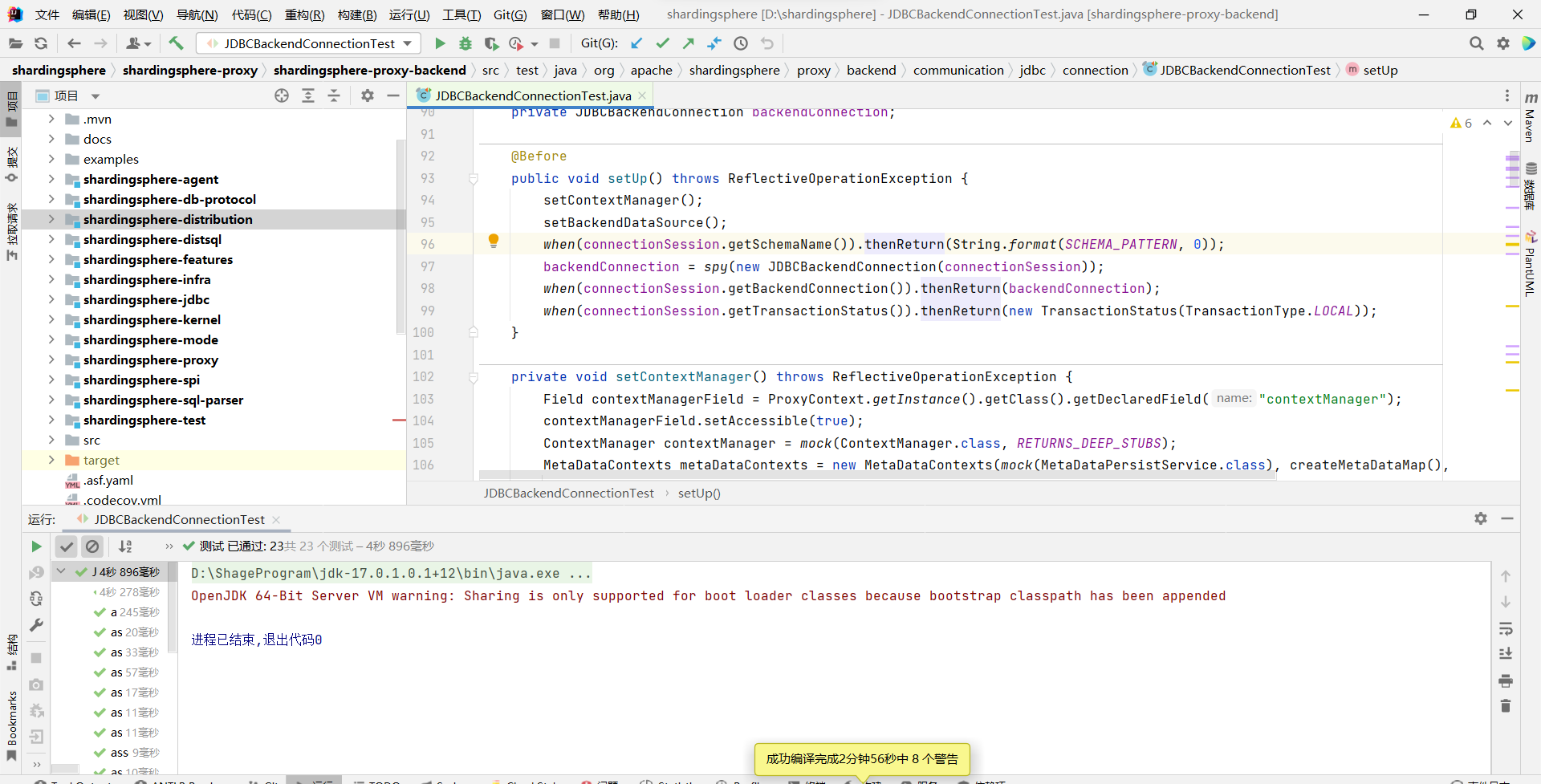
Task: Click the Sync/Reload from disk icon
Action: point(41,43)
